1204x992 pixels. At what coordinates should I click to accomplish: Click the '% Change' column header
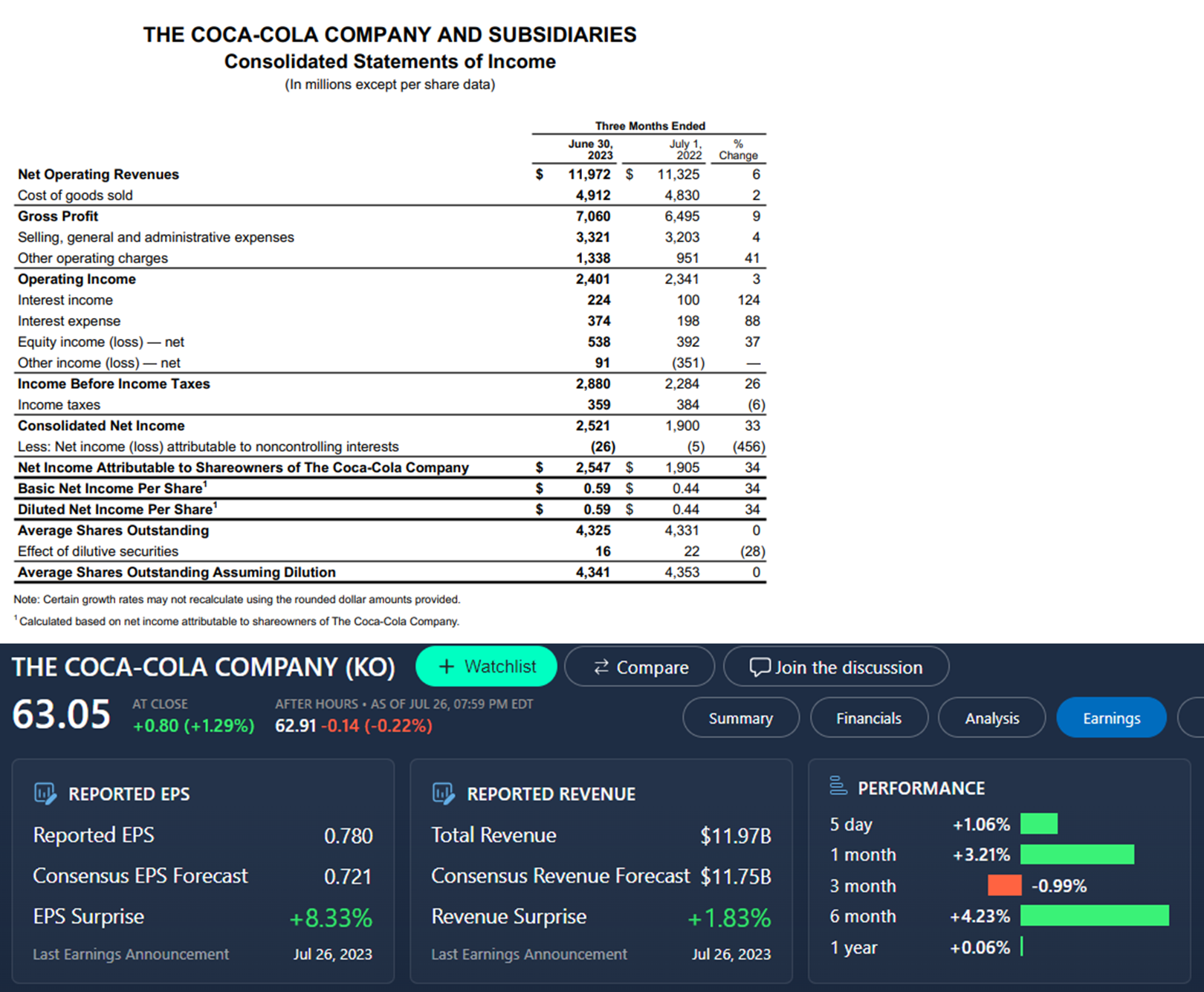tap(738, 149)
